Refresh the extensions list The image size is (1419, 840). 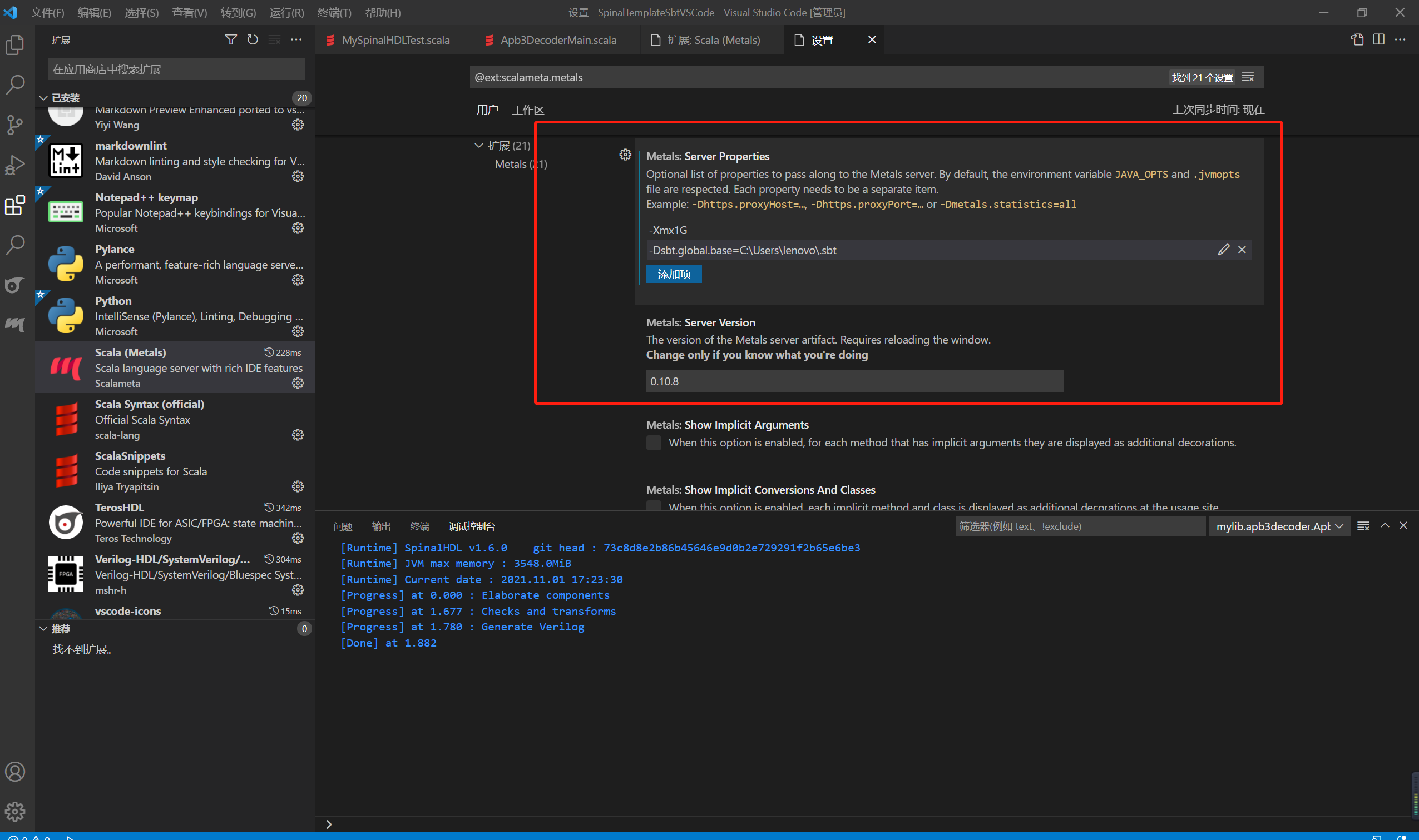pyautogui.click(x=253, y=39)
